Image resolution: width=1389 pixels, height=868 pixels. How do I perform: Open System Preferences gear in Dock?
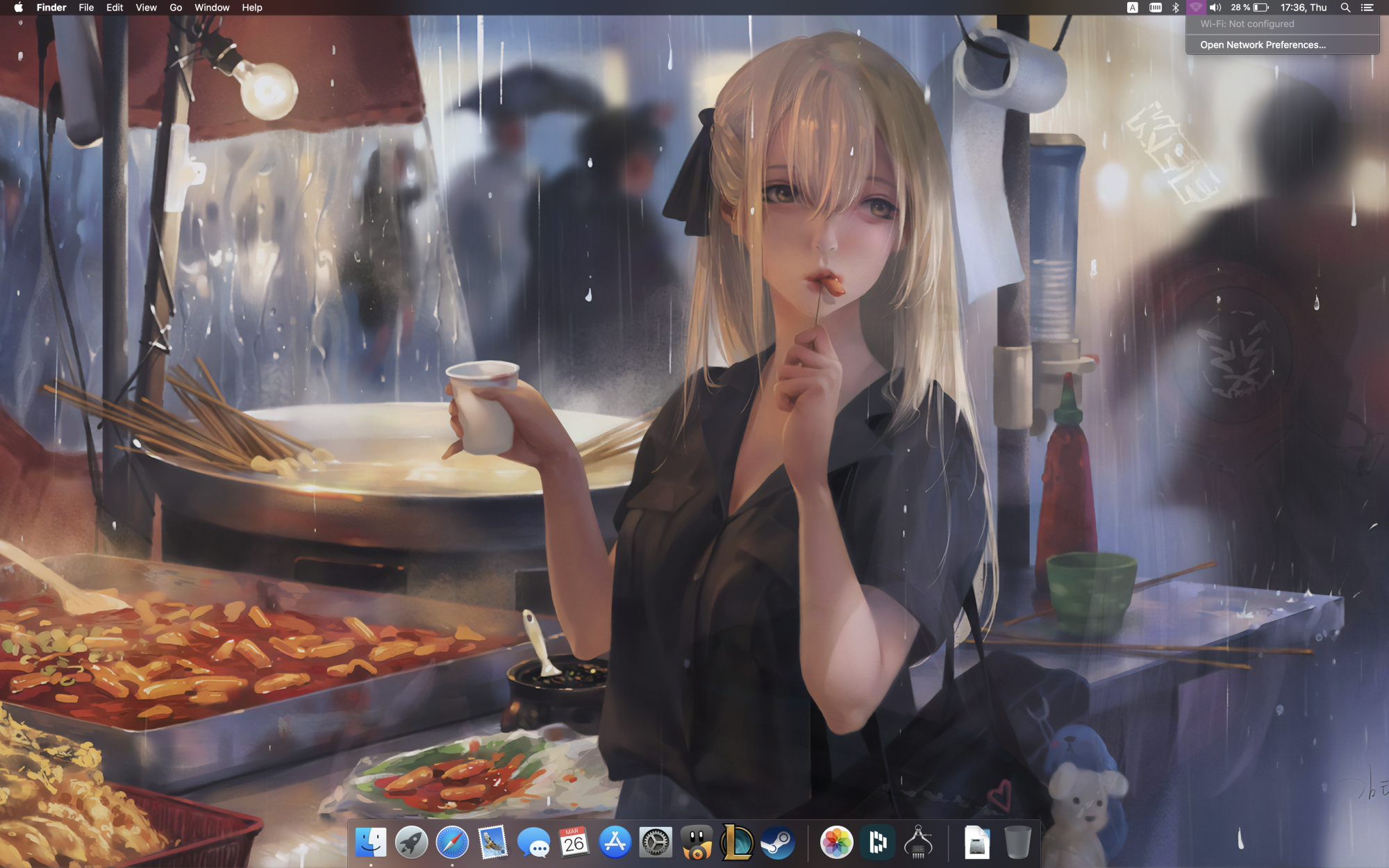point(656,843)
